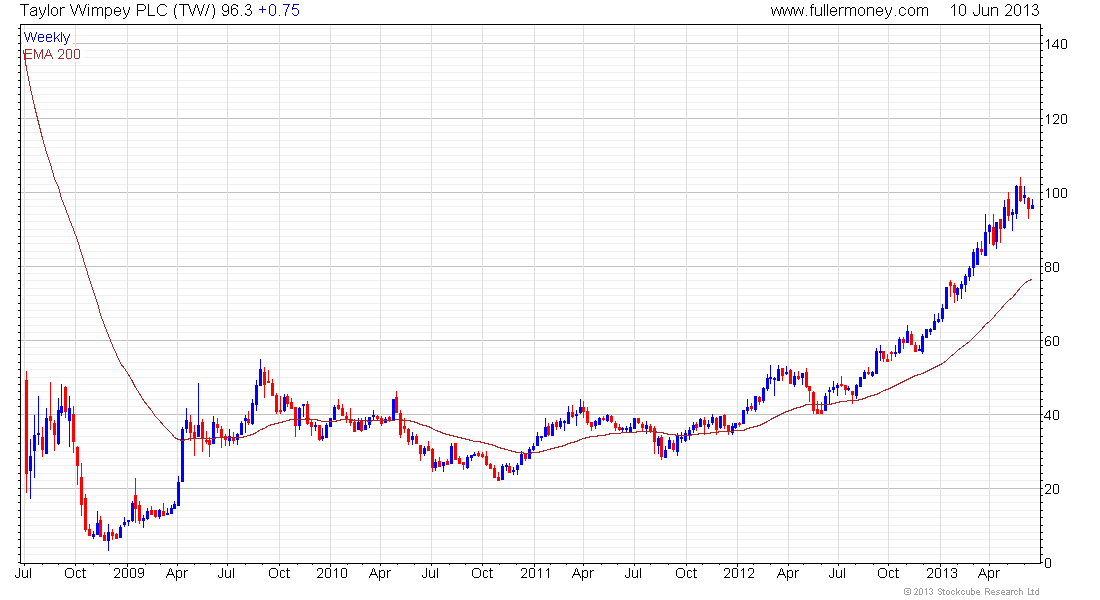1100x600 pixels.
Task: Select the 2012 label on time axis
Action: [x=738, y=574]
